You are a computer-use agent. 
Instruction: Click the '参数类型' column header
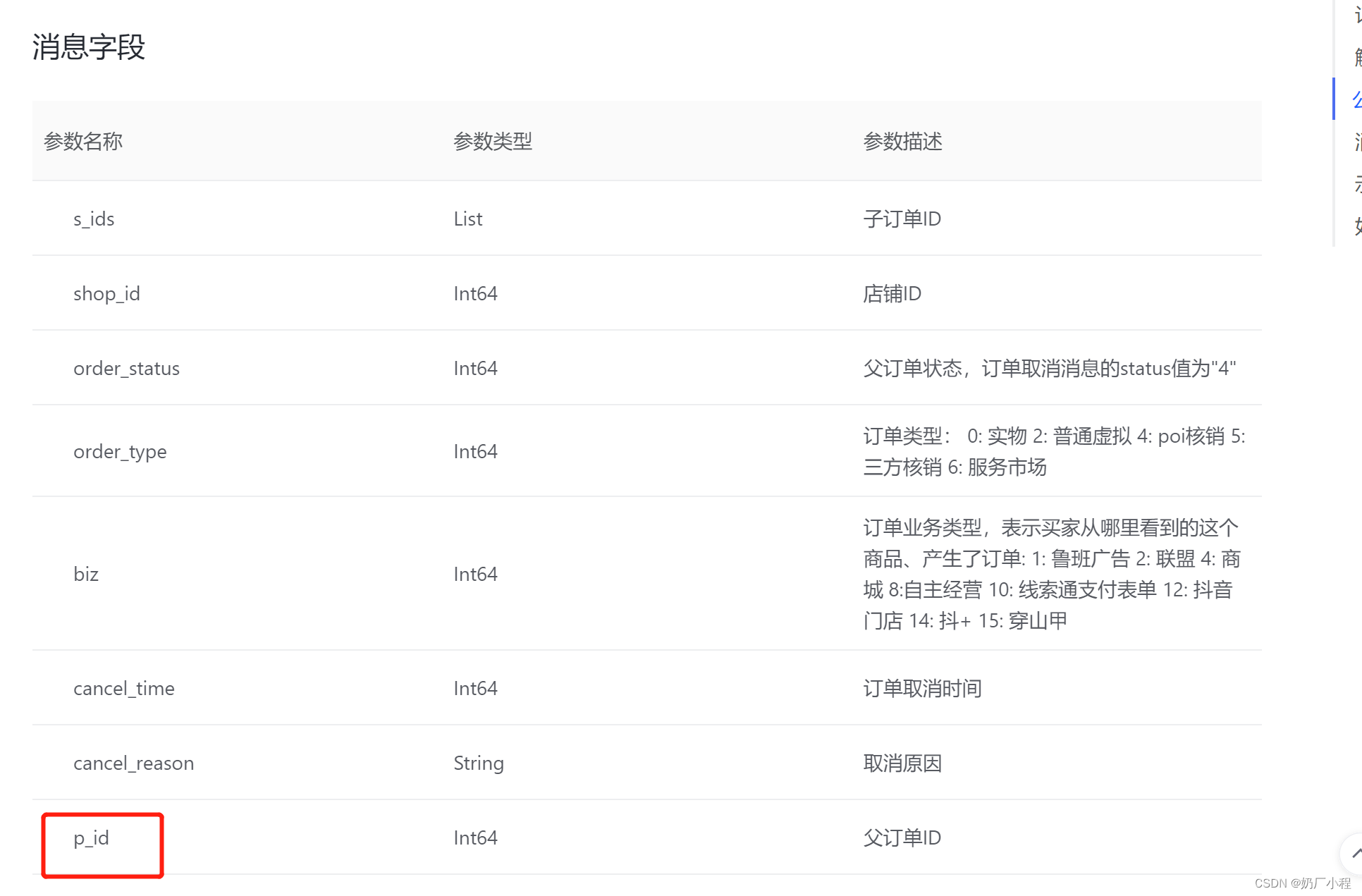click(493, 142)
